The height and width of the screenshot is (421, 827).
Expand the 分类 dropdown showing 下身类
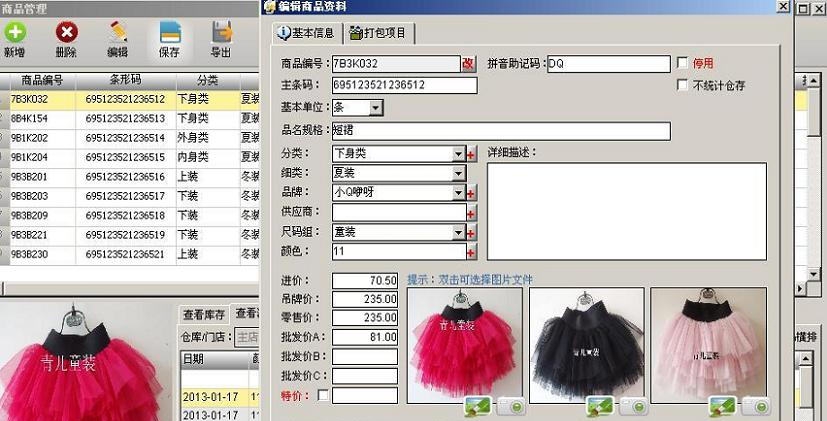click(459, 154)
